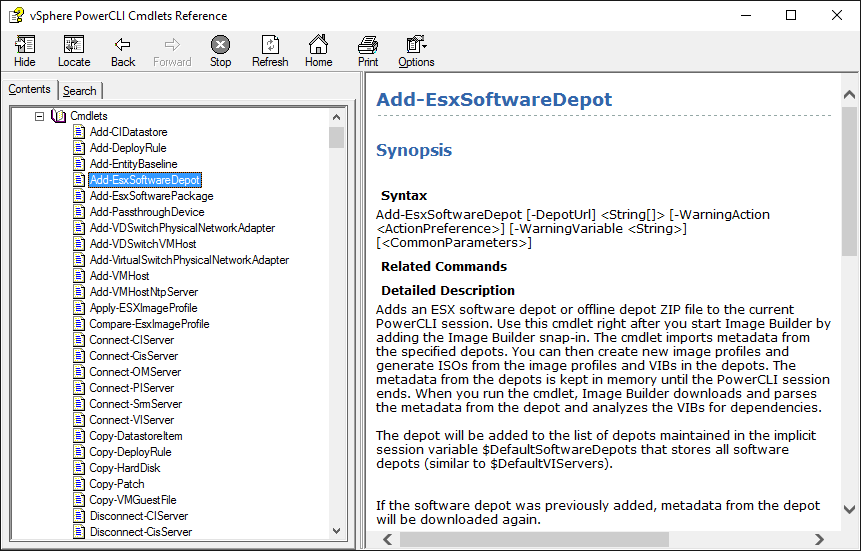The image size is (861, 551).
Task: Open the Copy-Patch topic
Action: [117, 483]
